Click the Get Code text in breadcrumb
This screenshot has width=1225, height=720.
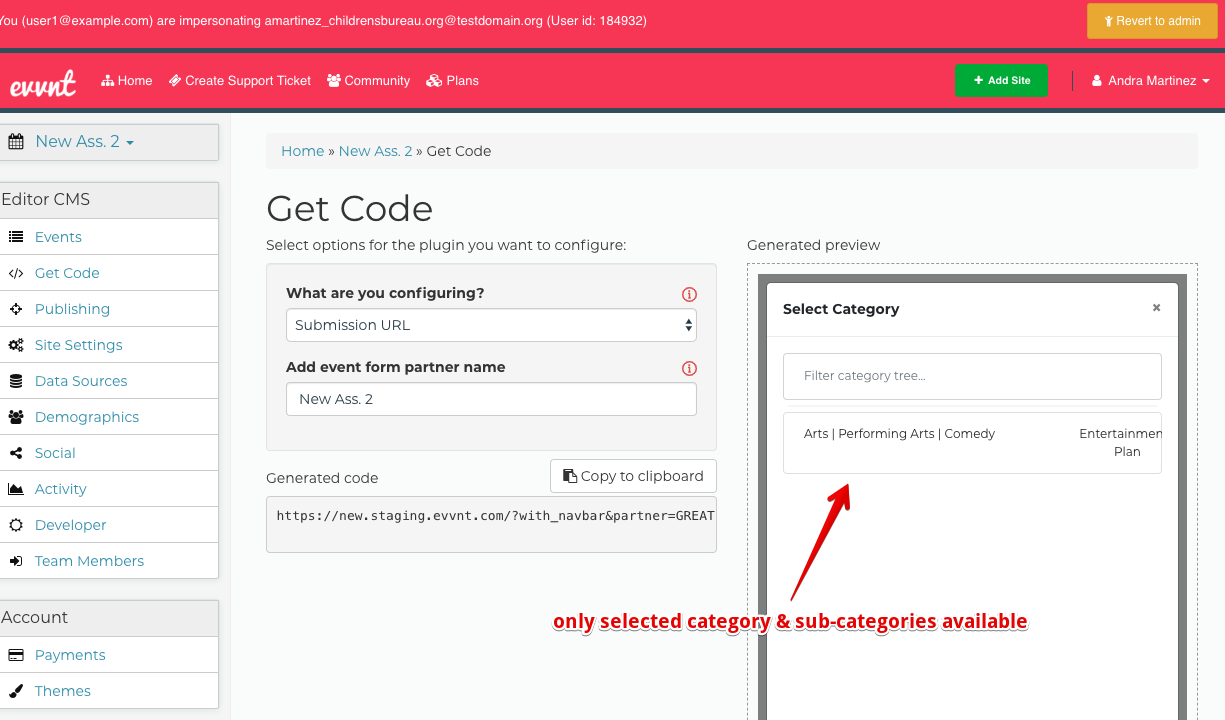pos(459,151)
